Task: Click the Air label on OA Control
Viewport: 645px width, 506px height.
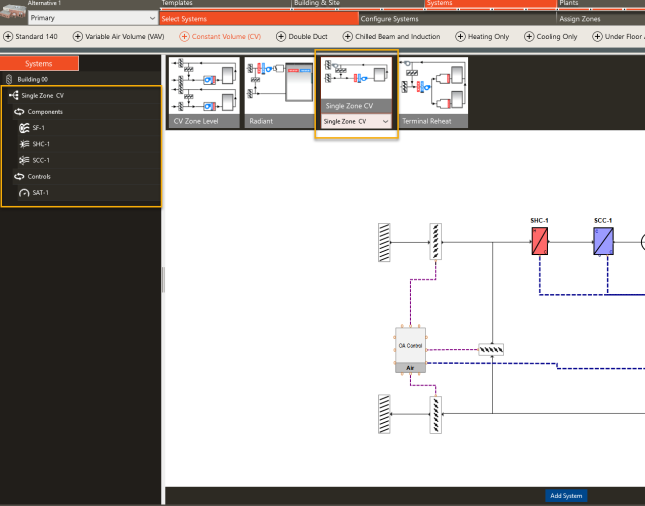Action: point(410,368)
